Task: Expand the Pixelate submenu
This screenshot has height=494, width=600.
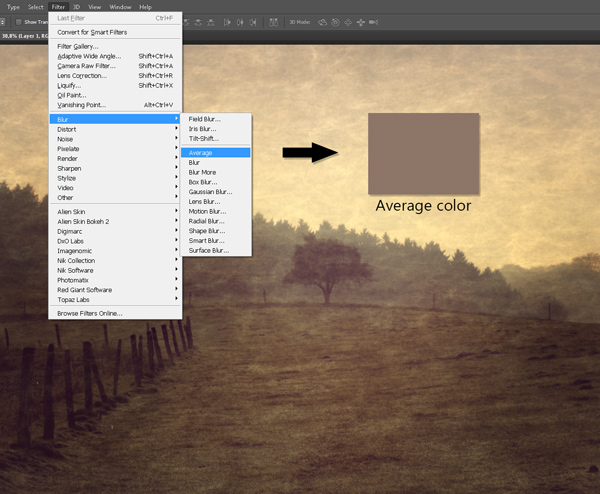Action: (x=115, y=149)
